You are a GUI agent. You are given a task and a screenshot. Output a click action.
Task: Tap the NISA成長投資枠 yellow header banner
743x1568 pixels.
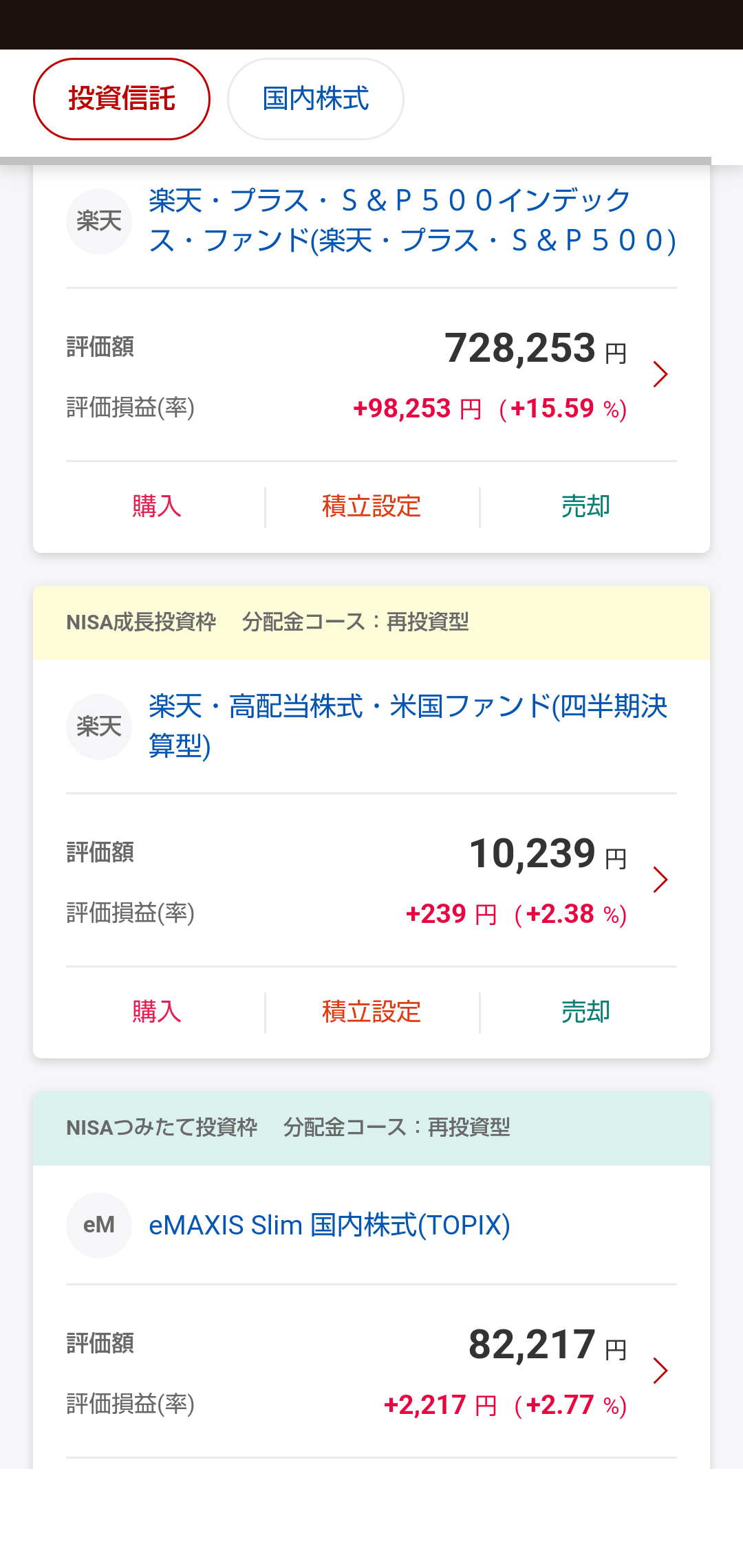[371, 623]
